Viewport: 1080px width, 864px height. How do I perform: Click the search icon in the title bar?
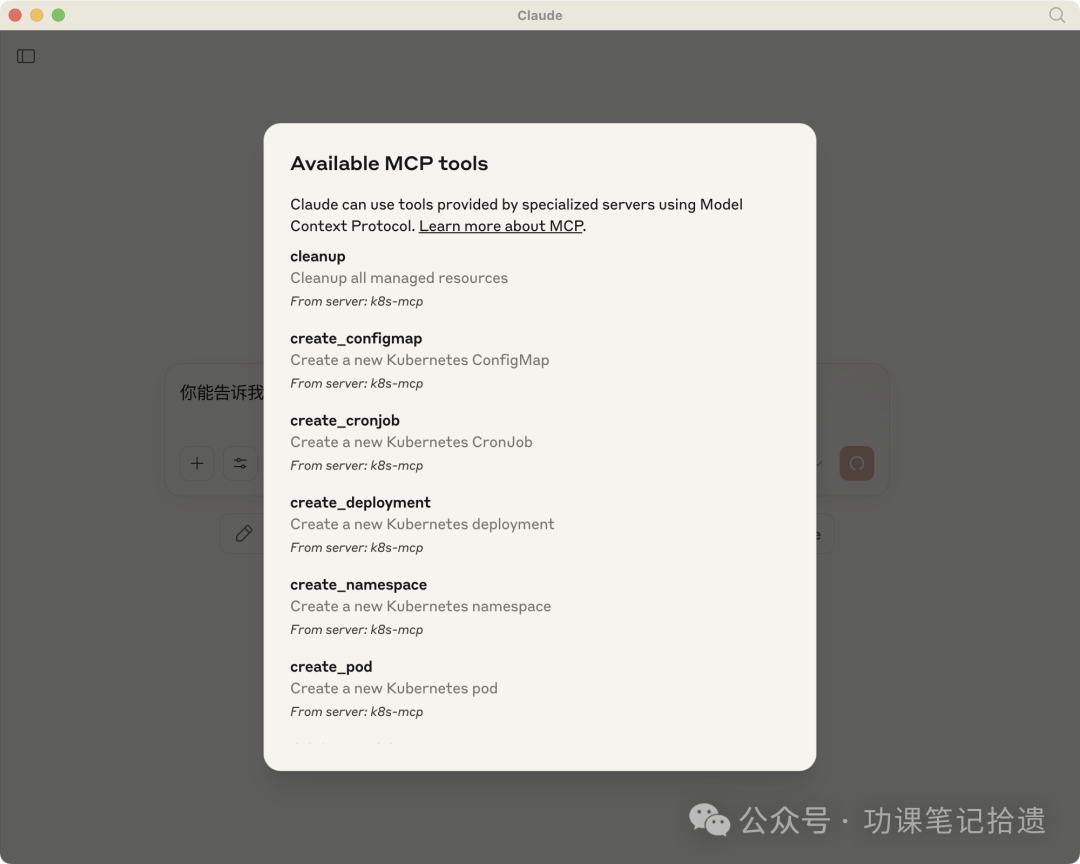(1056, 15)
